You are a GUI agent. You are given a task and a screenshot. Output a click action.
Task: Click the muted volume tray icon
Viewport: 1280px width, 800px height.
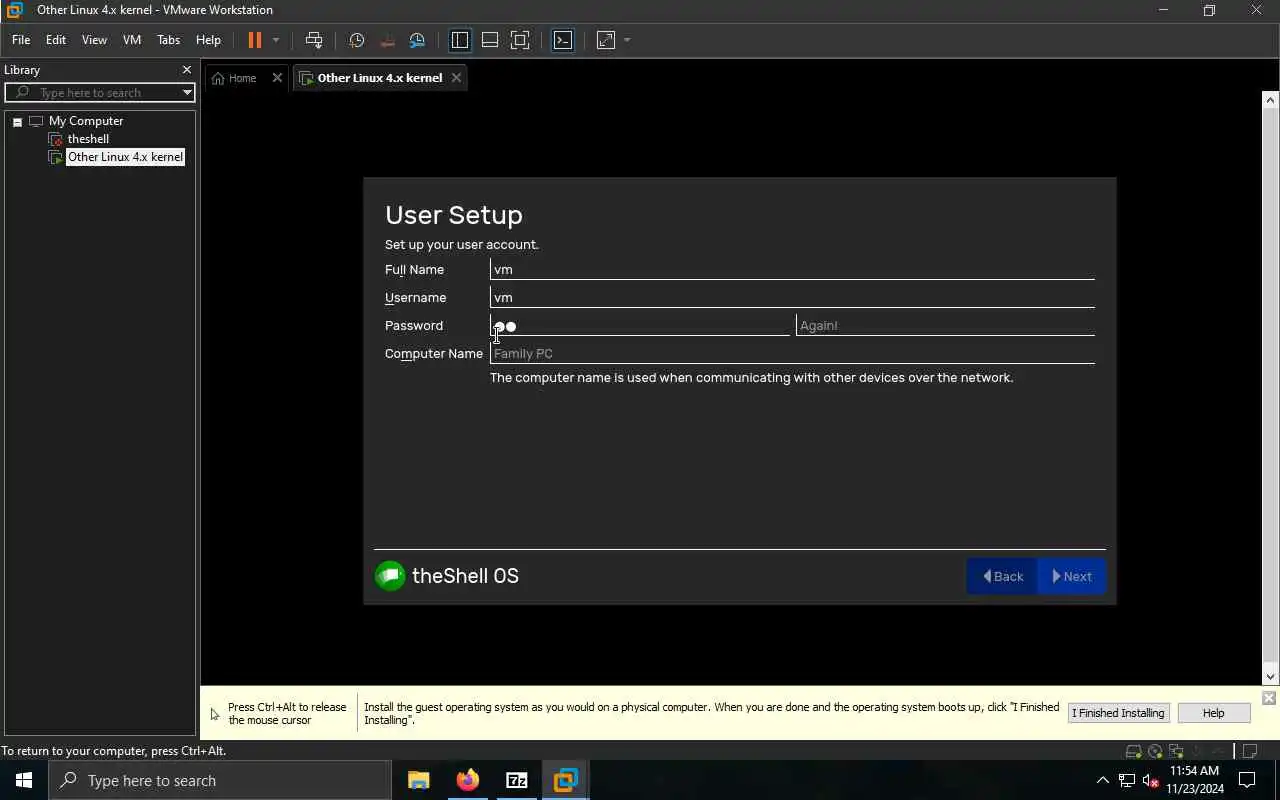(x=1151, y=781)
